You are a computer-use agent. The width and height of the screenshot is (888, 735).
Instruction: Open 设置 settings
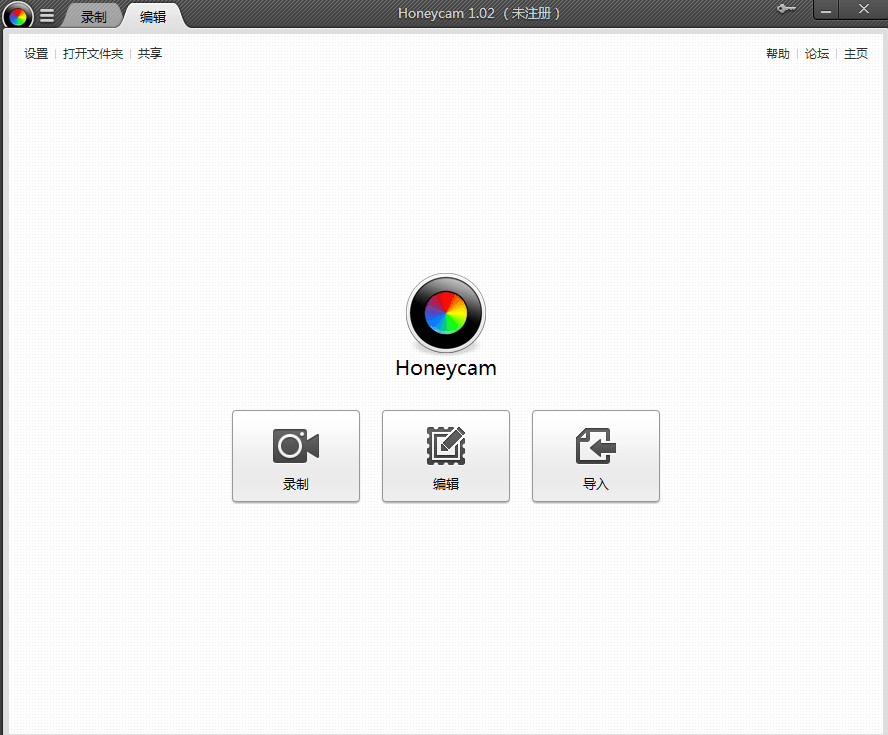pyautogui.click(x=36, y=54)
